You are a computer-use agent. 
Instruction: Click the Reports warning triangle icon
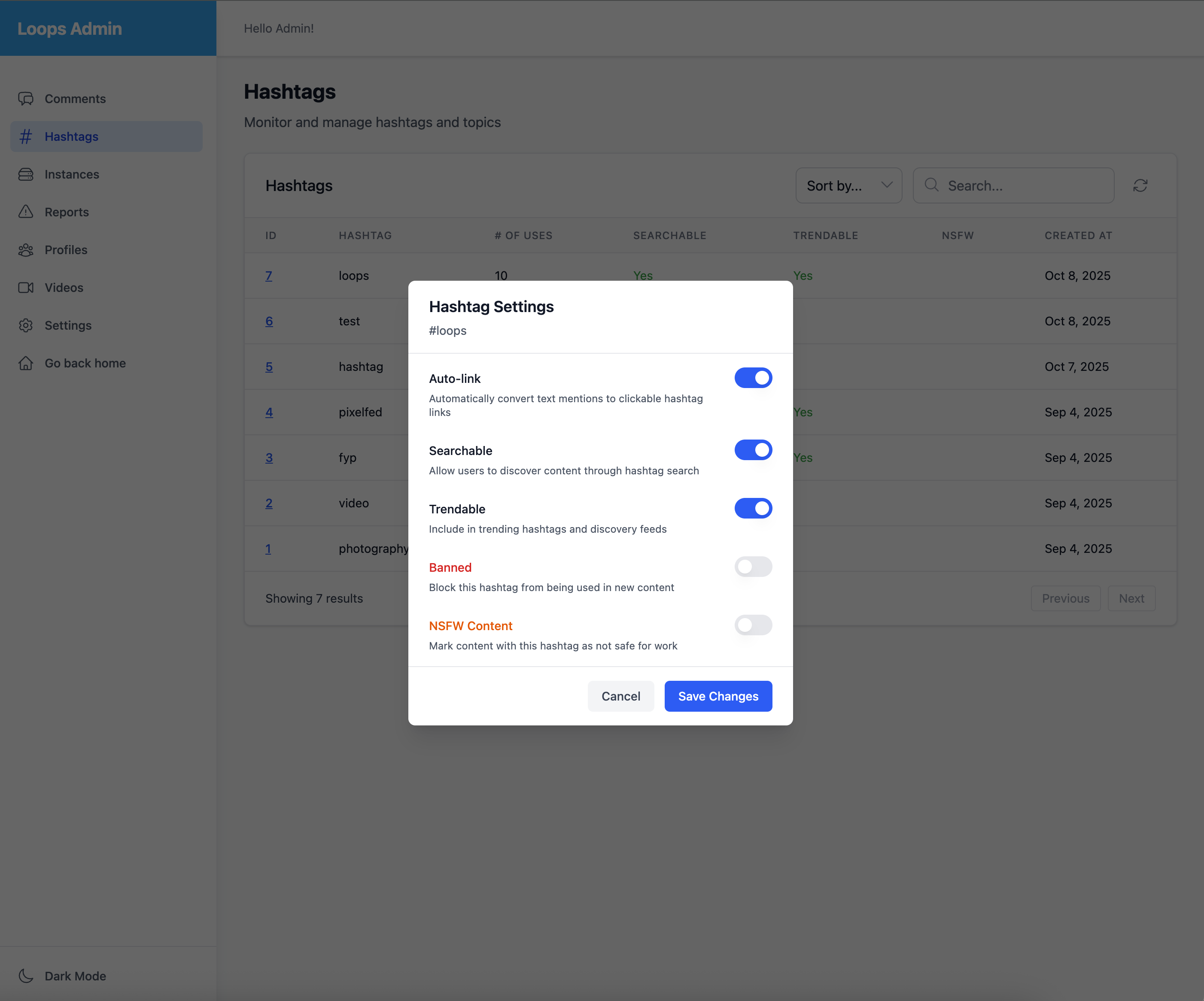[x=26, y=212]
